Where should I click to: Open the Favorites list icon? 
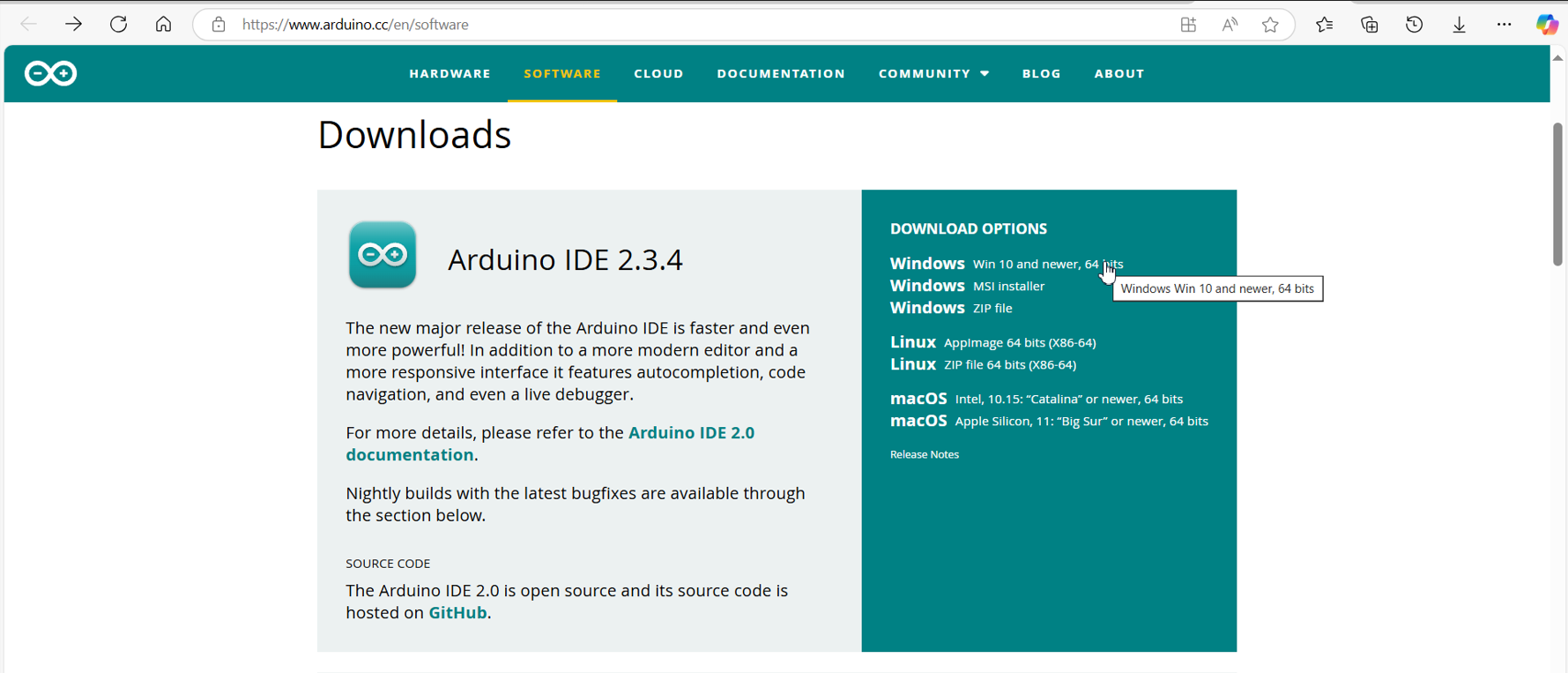tap(1325, 25)
